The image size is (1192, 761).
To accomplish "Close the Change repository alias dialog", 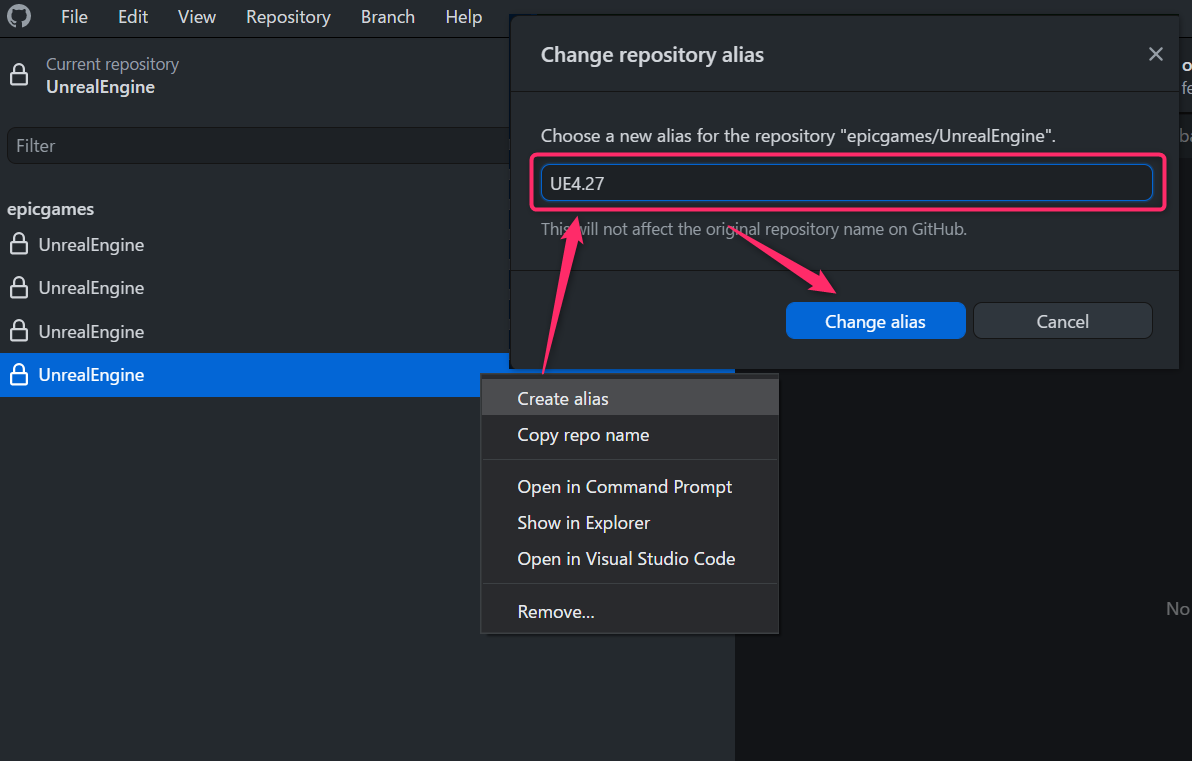I will pos(1156,54).
